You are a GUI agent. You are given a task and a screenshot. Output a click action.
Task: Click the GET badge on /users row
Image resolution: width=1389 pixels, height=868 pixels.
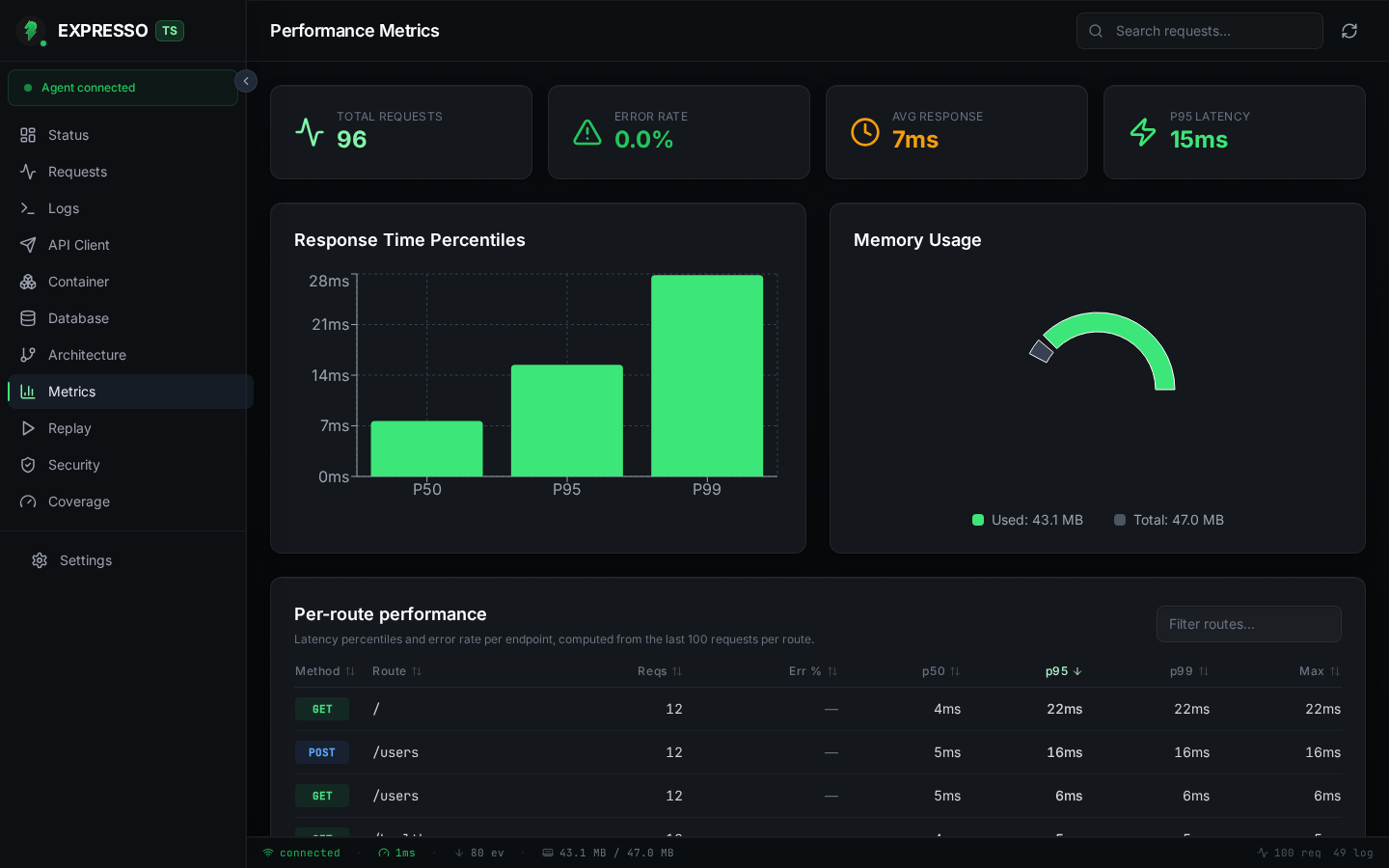pyautogui.click(x=322, y=796)
